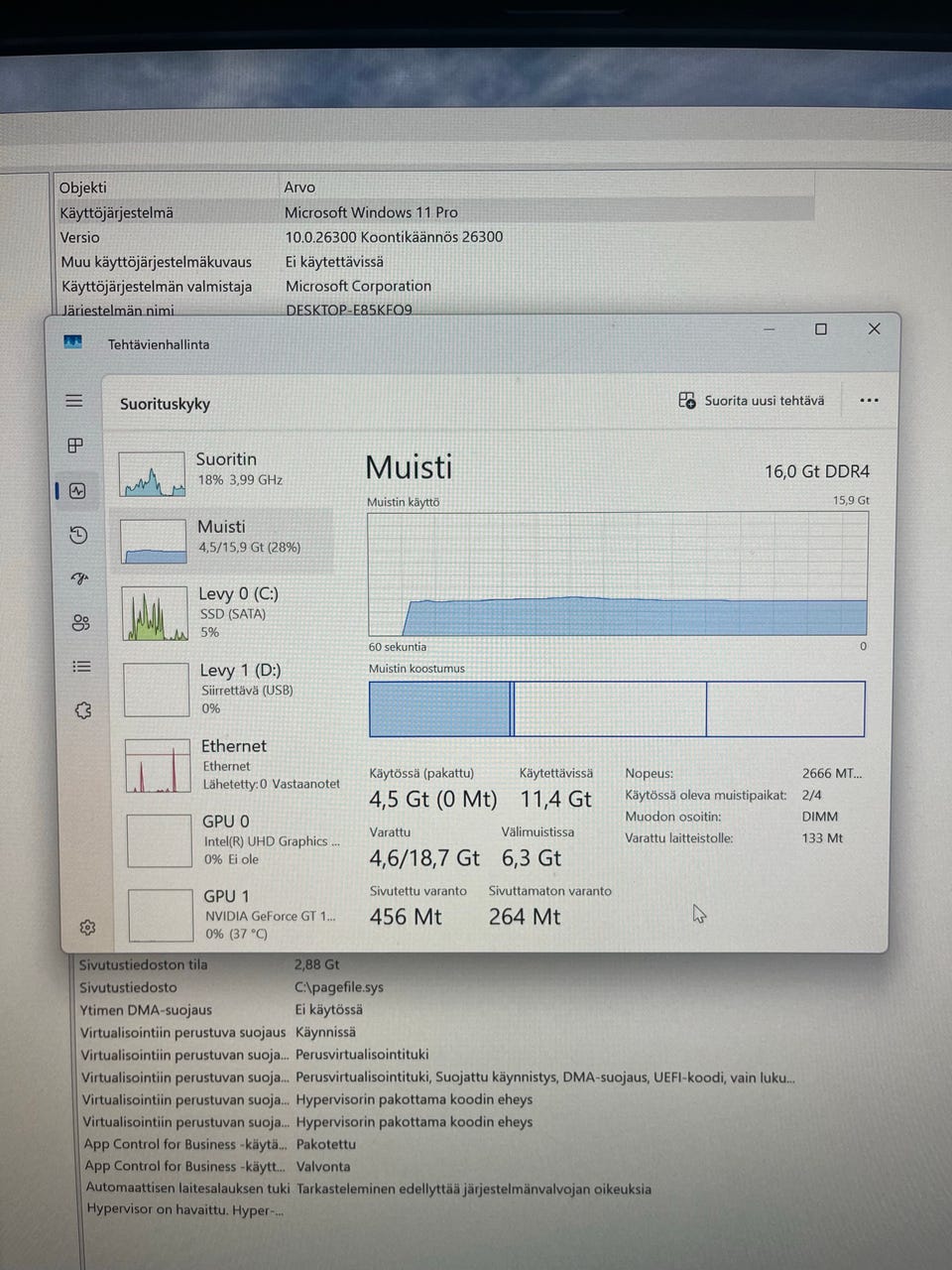The image size is (952, 1270).
Task: Click the '11,4 Gt' available value
Action: [x=556, y=800]
